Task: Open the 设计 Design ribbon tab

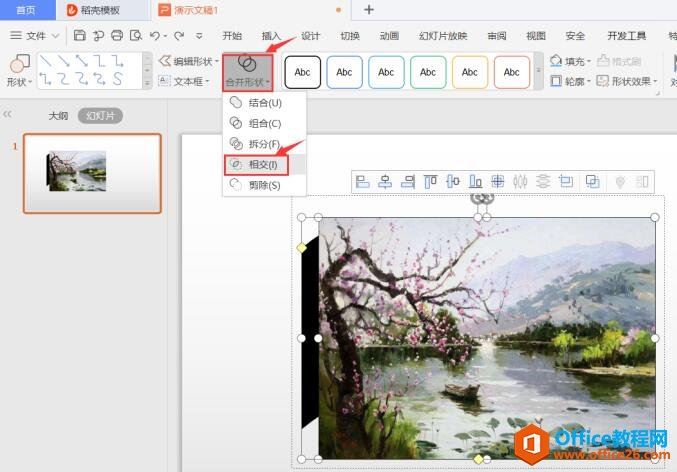Action: point(310,36)
